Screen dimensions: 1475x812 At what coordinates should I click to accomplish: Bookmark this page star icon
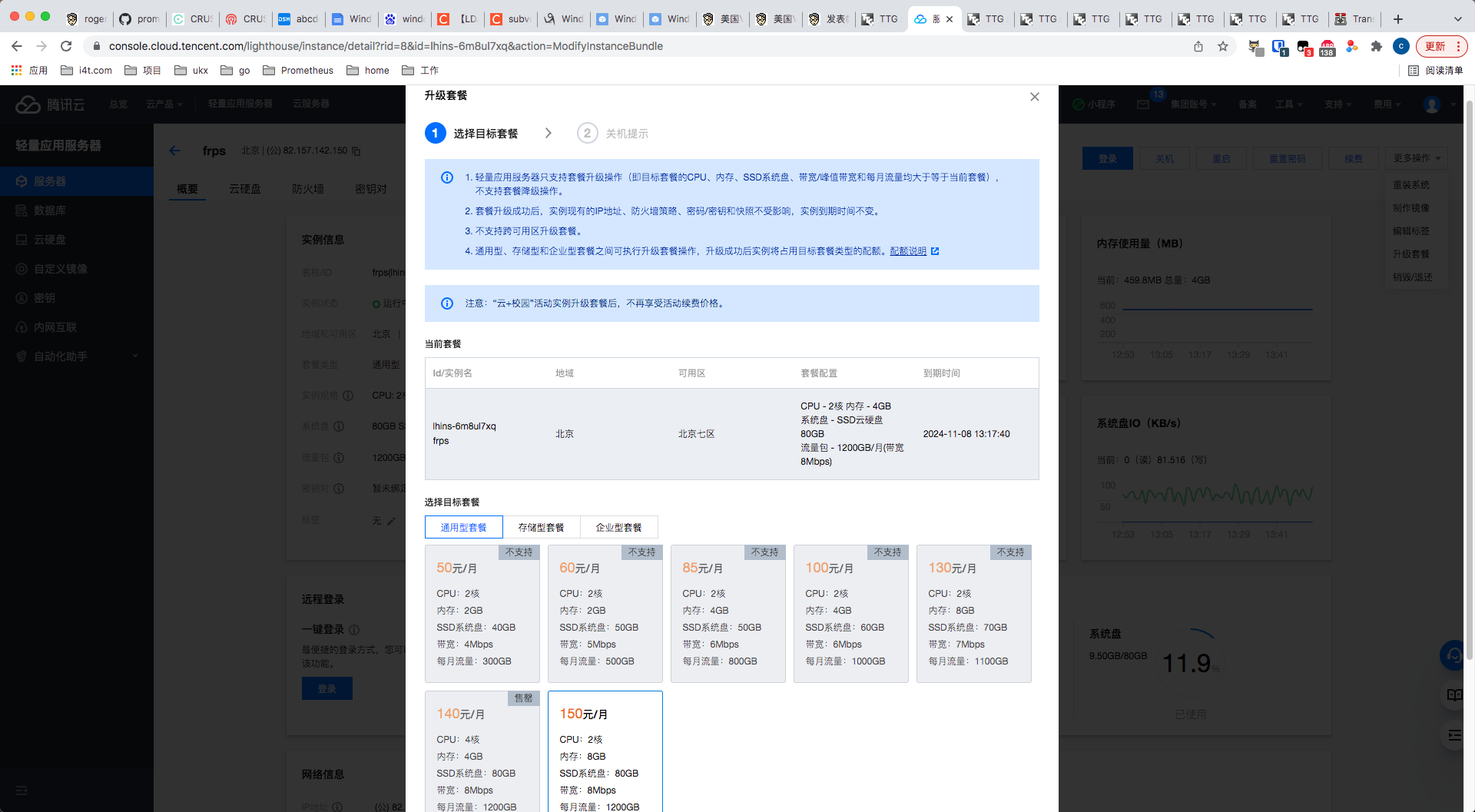tap(1223, 46)
